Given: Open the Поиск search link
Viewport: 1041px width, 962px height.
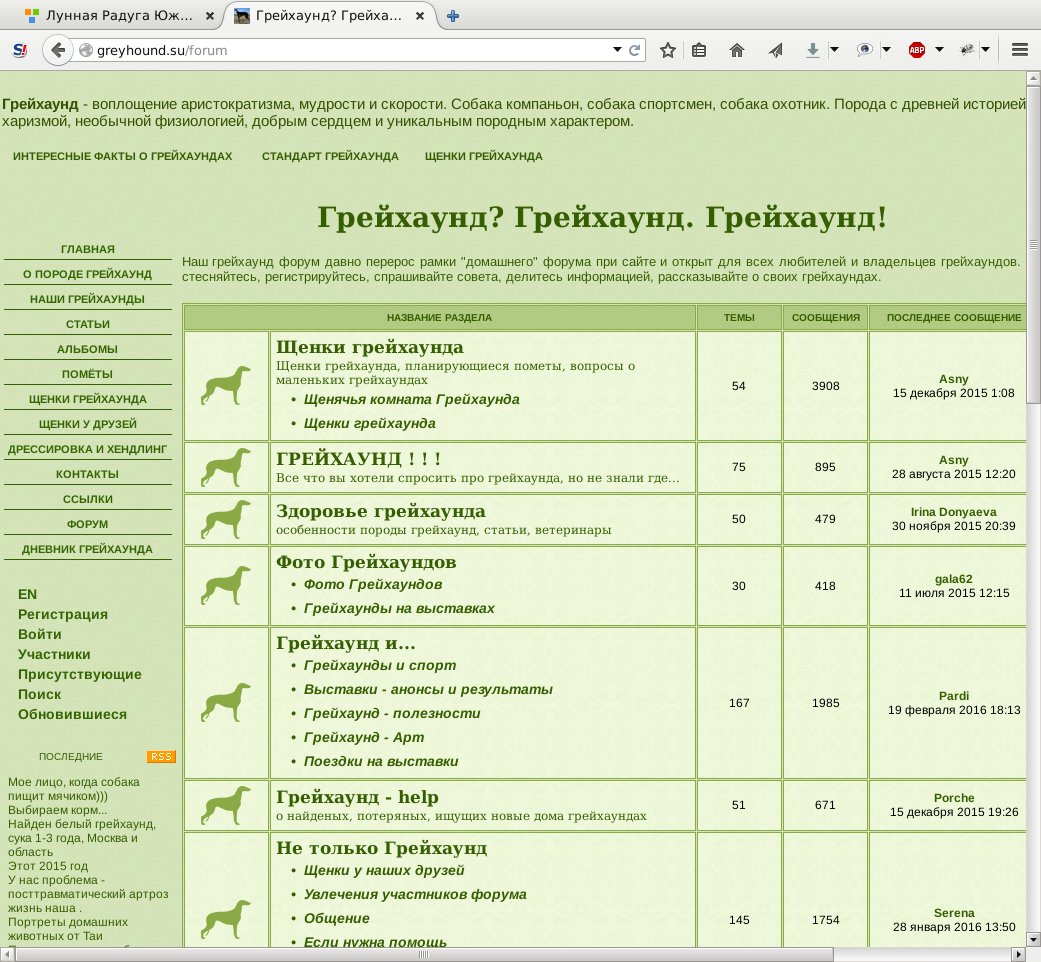Looking at the screenshot, I should click(x=40, y=694).
